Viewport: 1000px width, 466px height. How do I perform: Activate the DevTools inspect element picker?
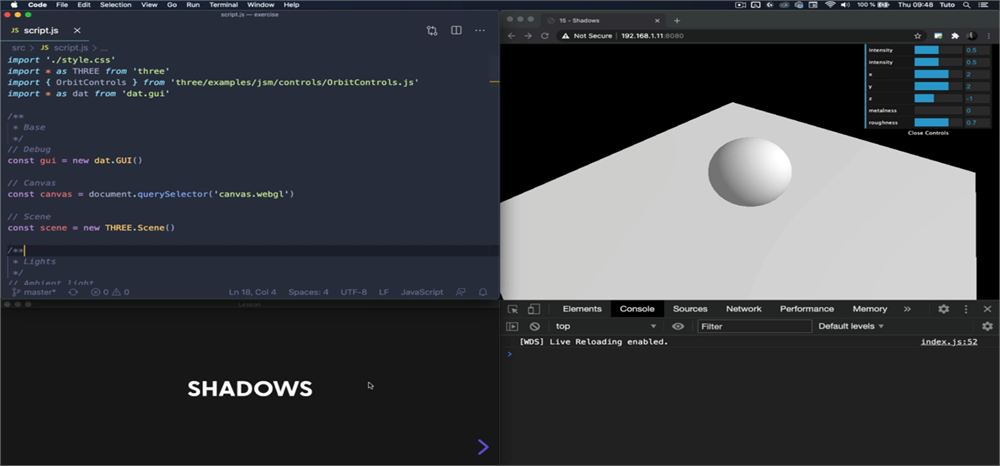tap(513, 309)
